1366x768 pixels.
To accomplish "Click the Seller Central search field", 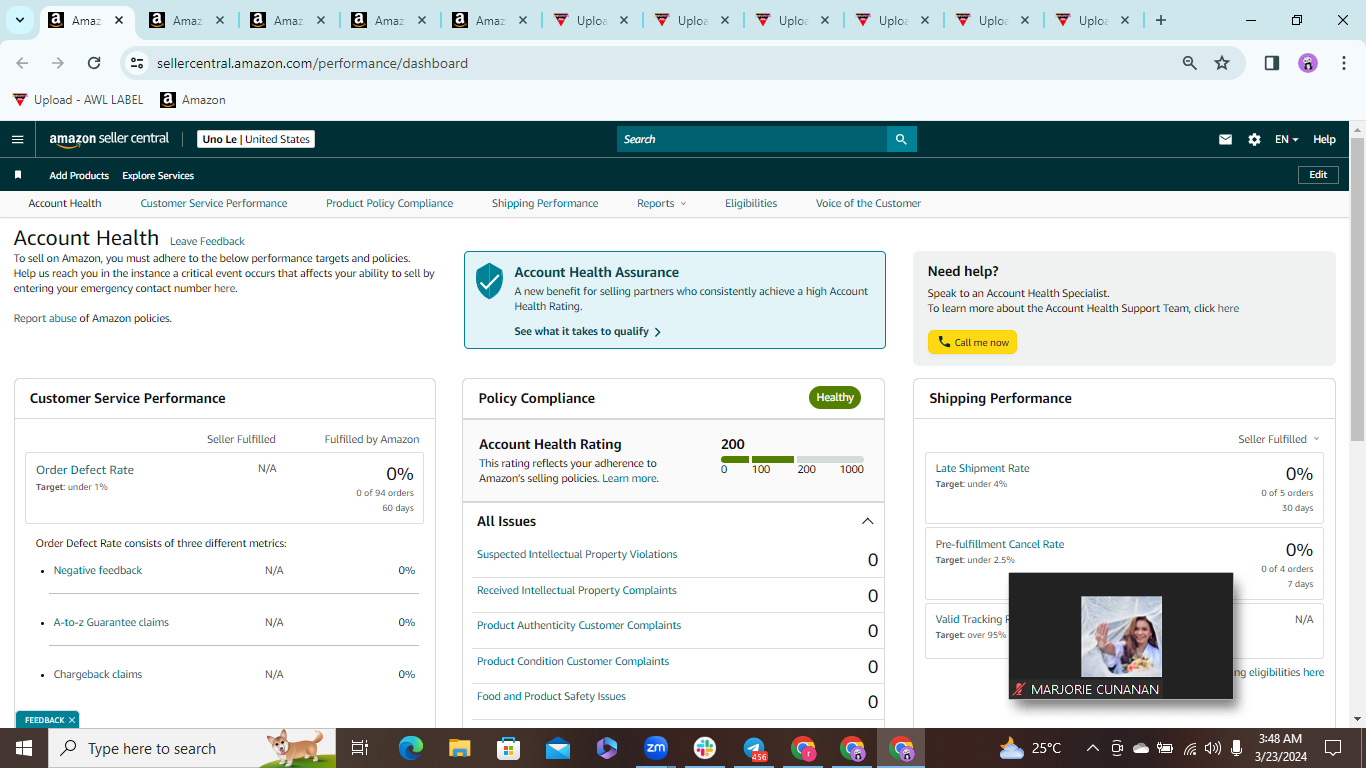I will point(752,139).
